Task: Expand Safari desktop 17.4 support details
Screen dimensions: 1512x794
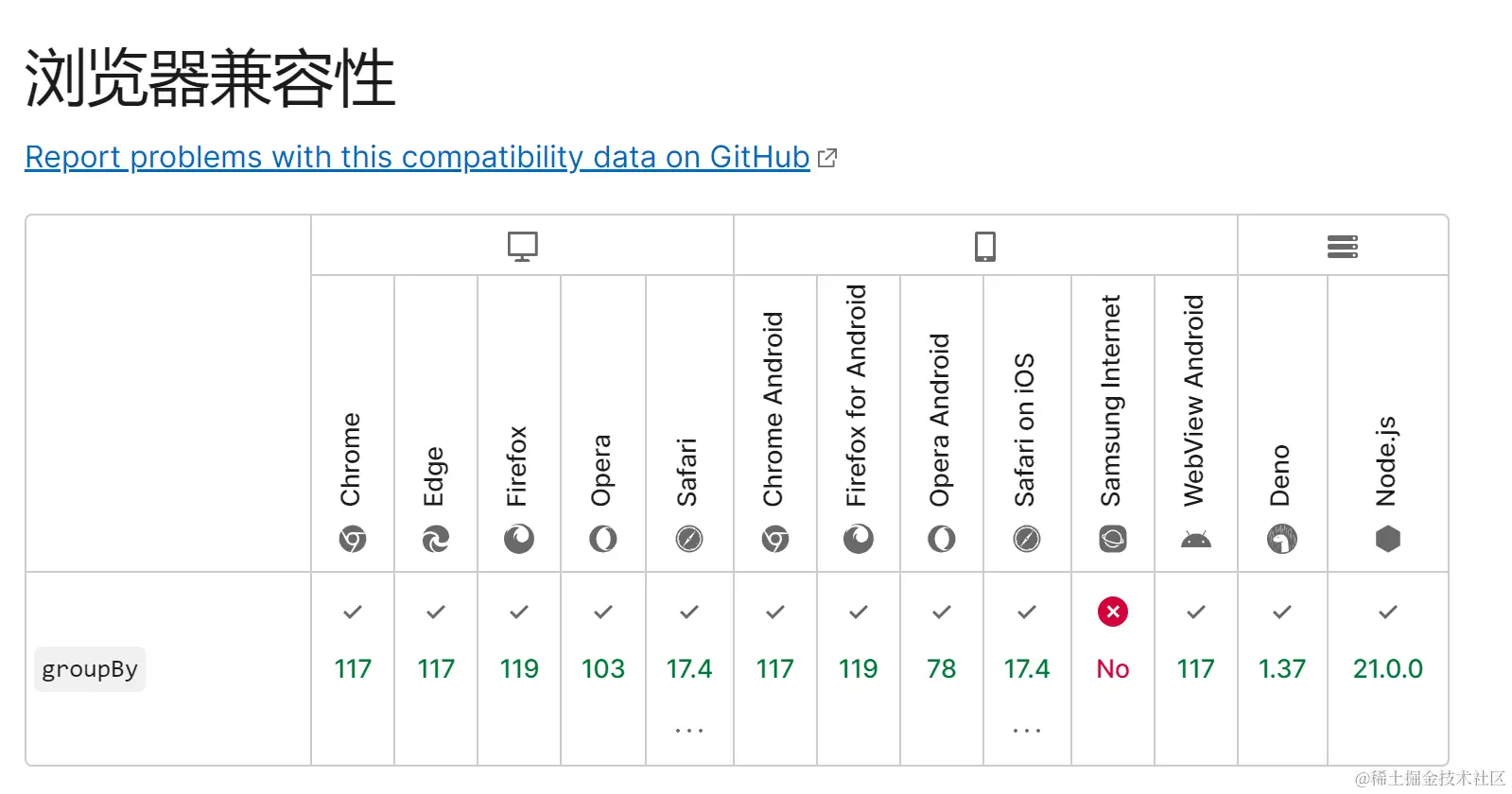Action: (x=689, y=730)
